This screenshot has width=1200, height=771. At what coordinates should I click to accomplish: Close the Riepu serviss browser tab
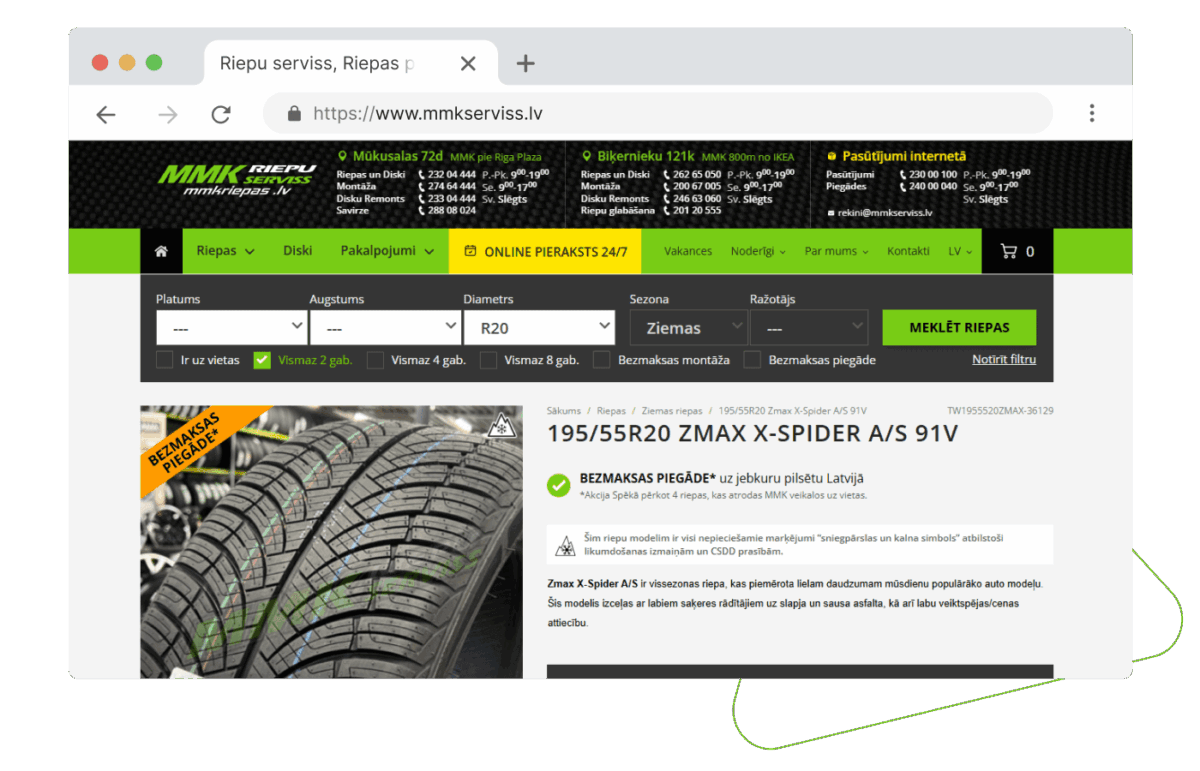point(468,64)
